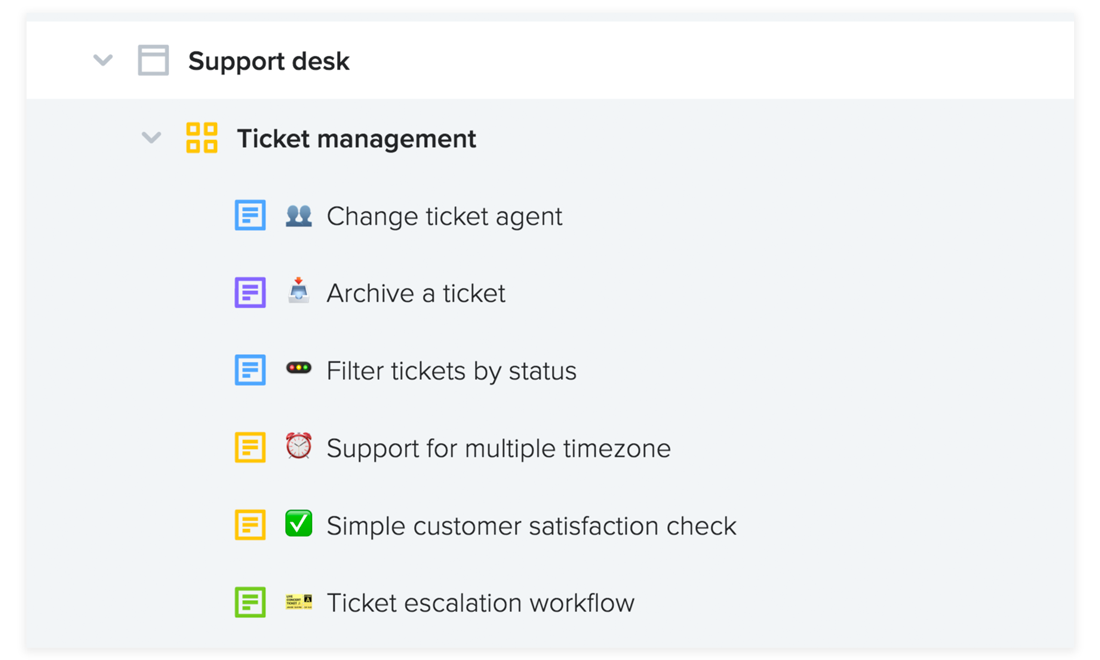Select the Support desk title
The height and width of the screenshot is (660, 1100).
coord(269,62)
